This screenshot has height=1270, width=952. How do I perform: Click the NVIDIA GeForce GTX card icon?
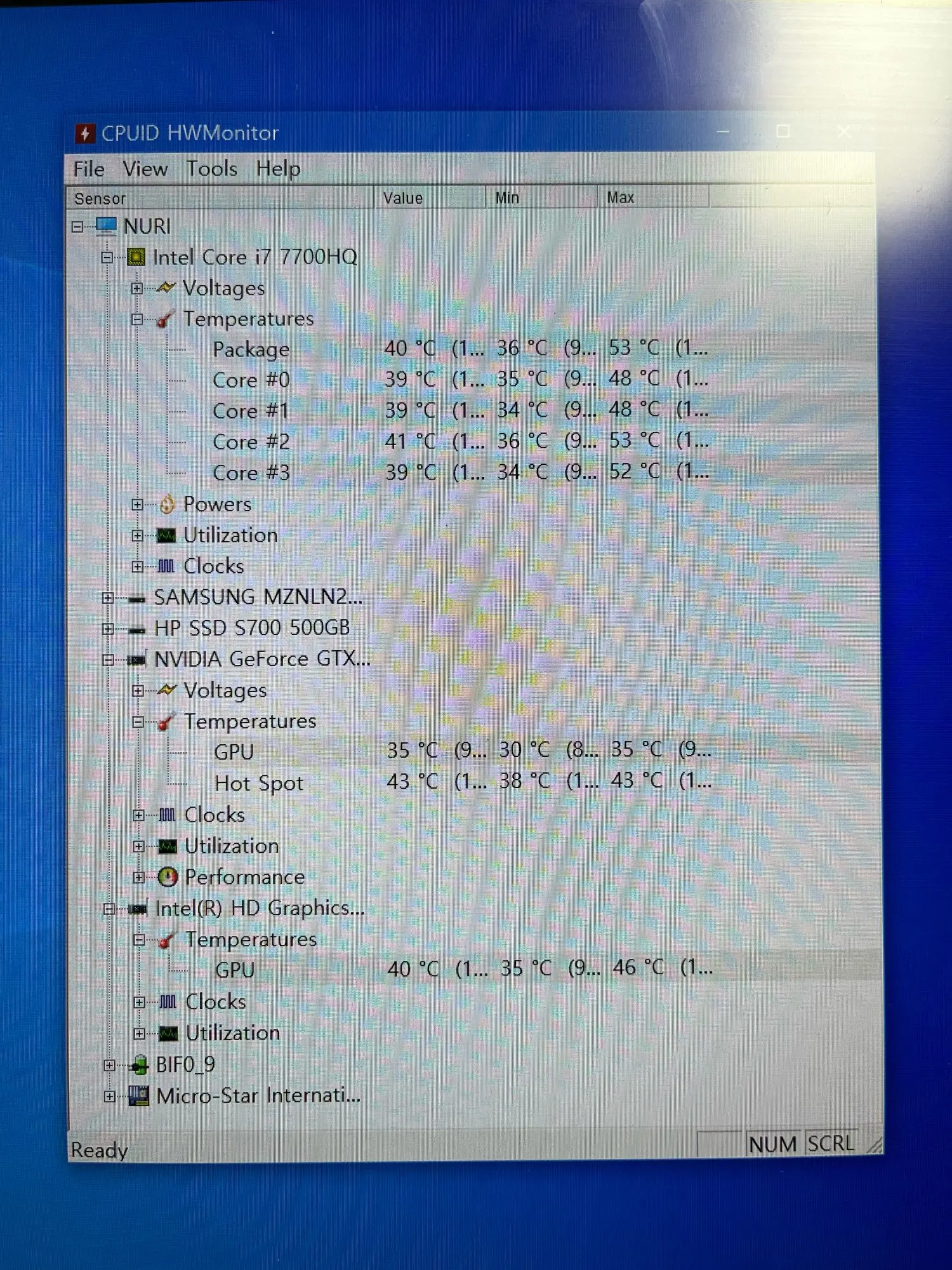click(137, 660)
